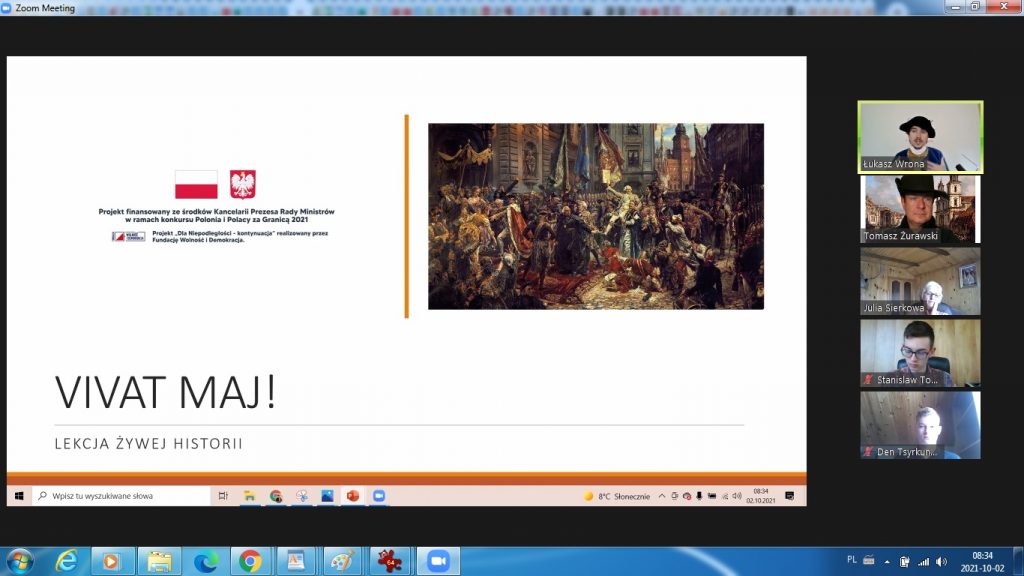Screen dimensions: 1024x576
Task: Open the PL input language selector
Action: 851,560
